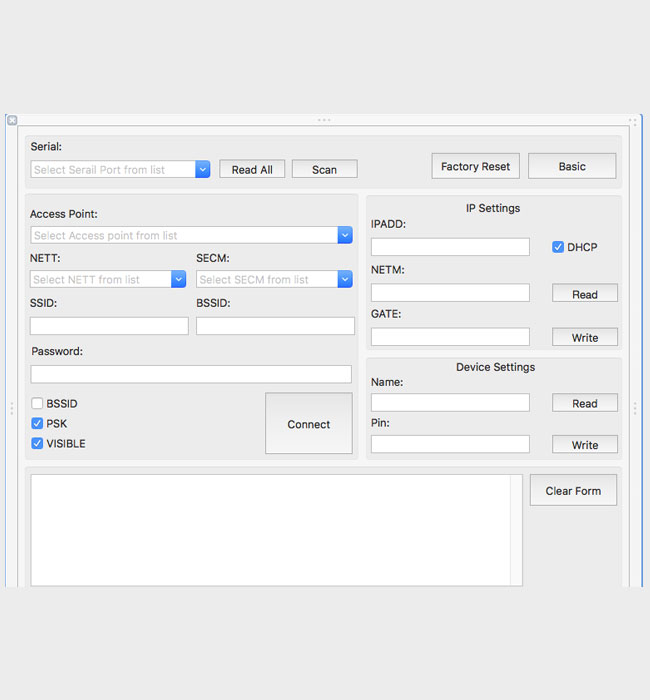
Task: Focus the NETM input field
Action: pyautogui.click(x=450, y=292)
